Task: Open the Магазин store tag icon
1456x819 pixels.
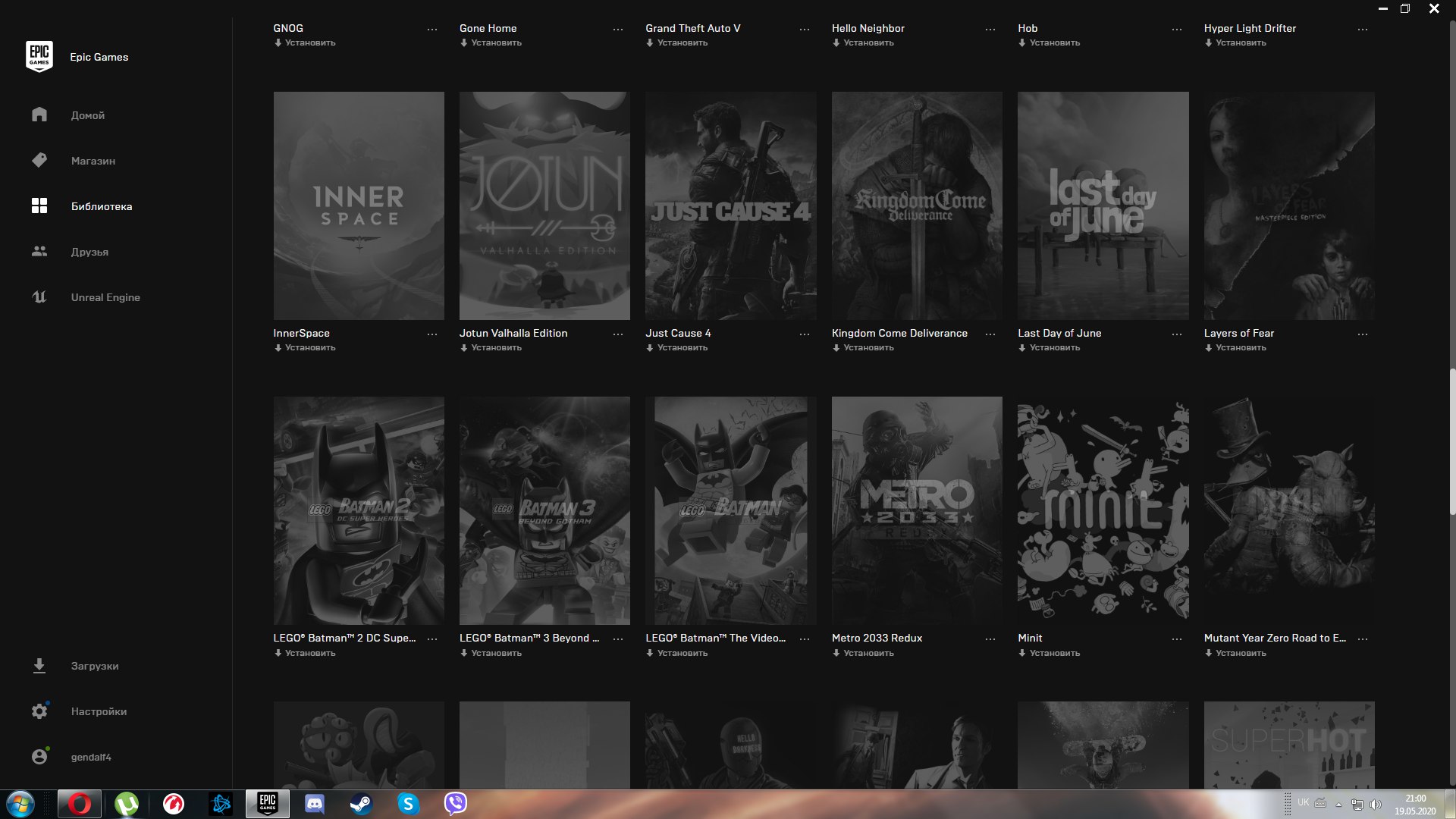Action: click(39, 160)
